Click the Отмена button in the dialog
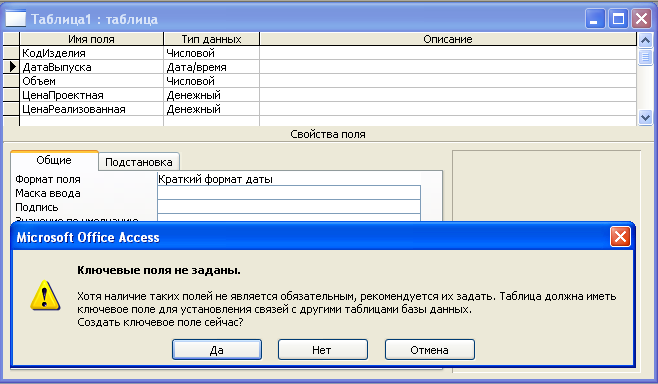This screenshot has width=658, height=384. (x=430, y=350)
